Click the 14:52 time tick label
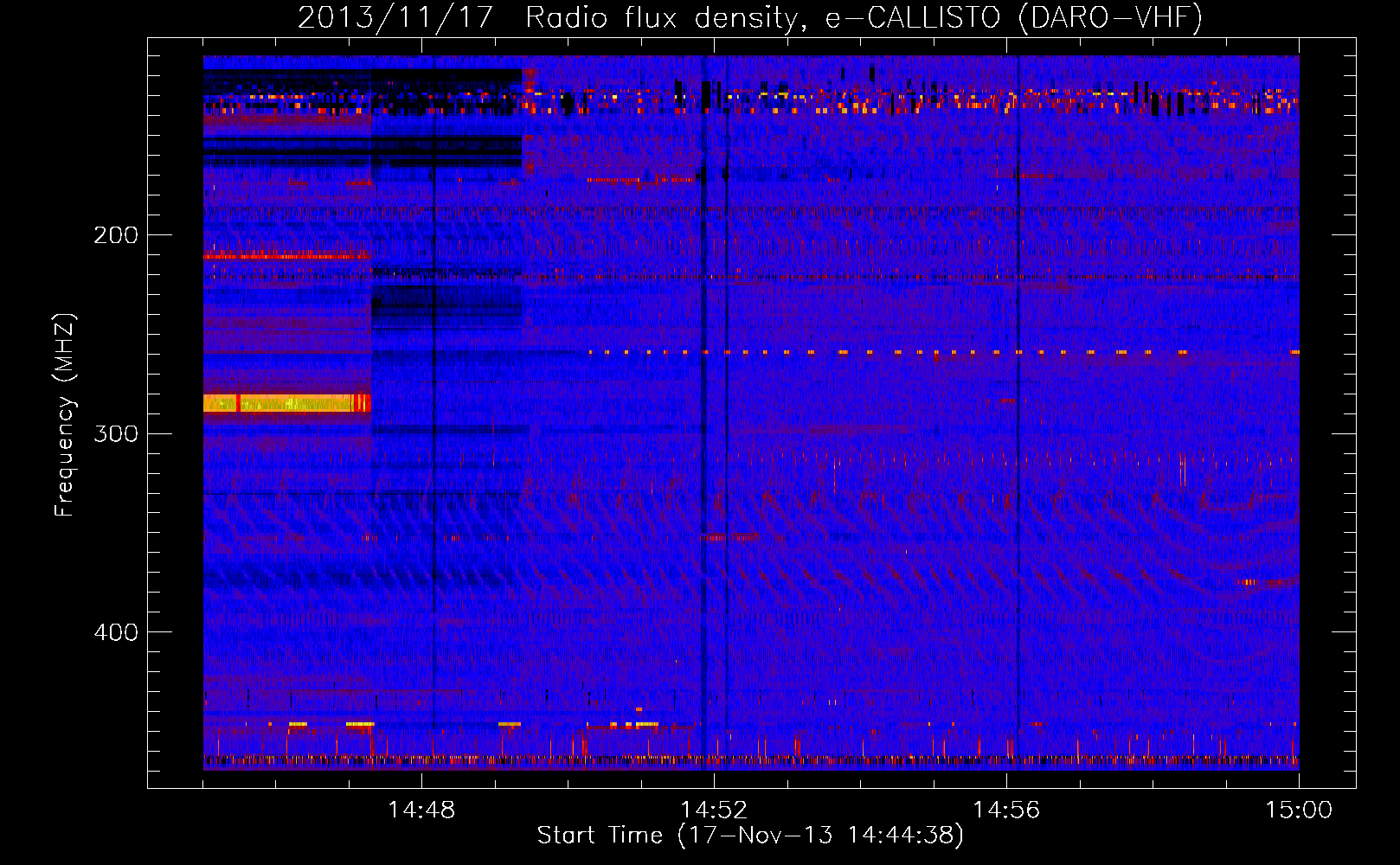Screen dimensions: 1400x865 point(714,811)
